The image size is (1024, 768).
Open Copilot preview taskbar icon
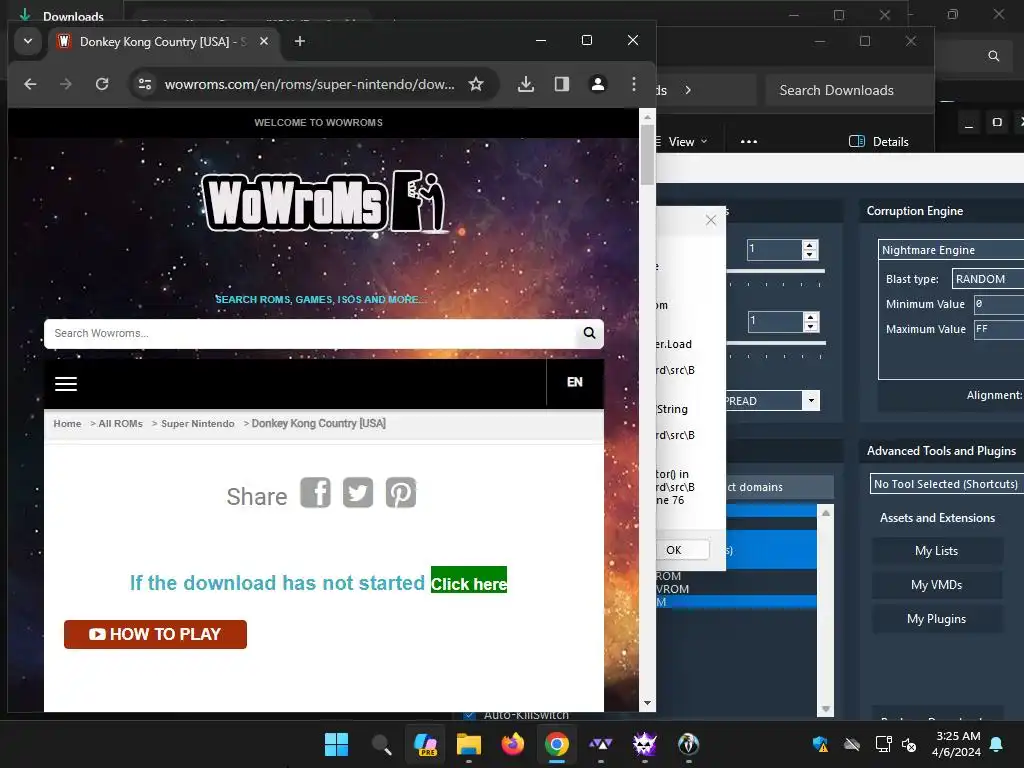[425, 744]
